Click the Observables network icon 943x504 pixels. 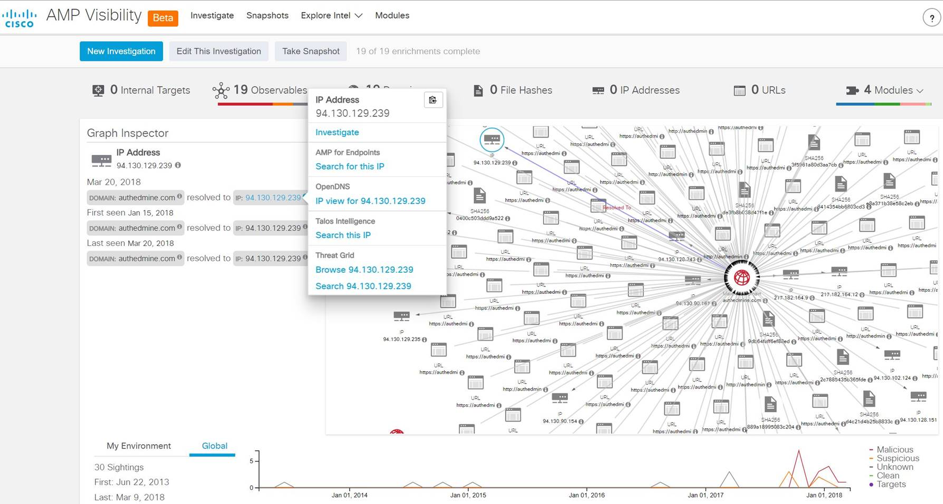coord(221,90)
